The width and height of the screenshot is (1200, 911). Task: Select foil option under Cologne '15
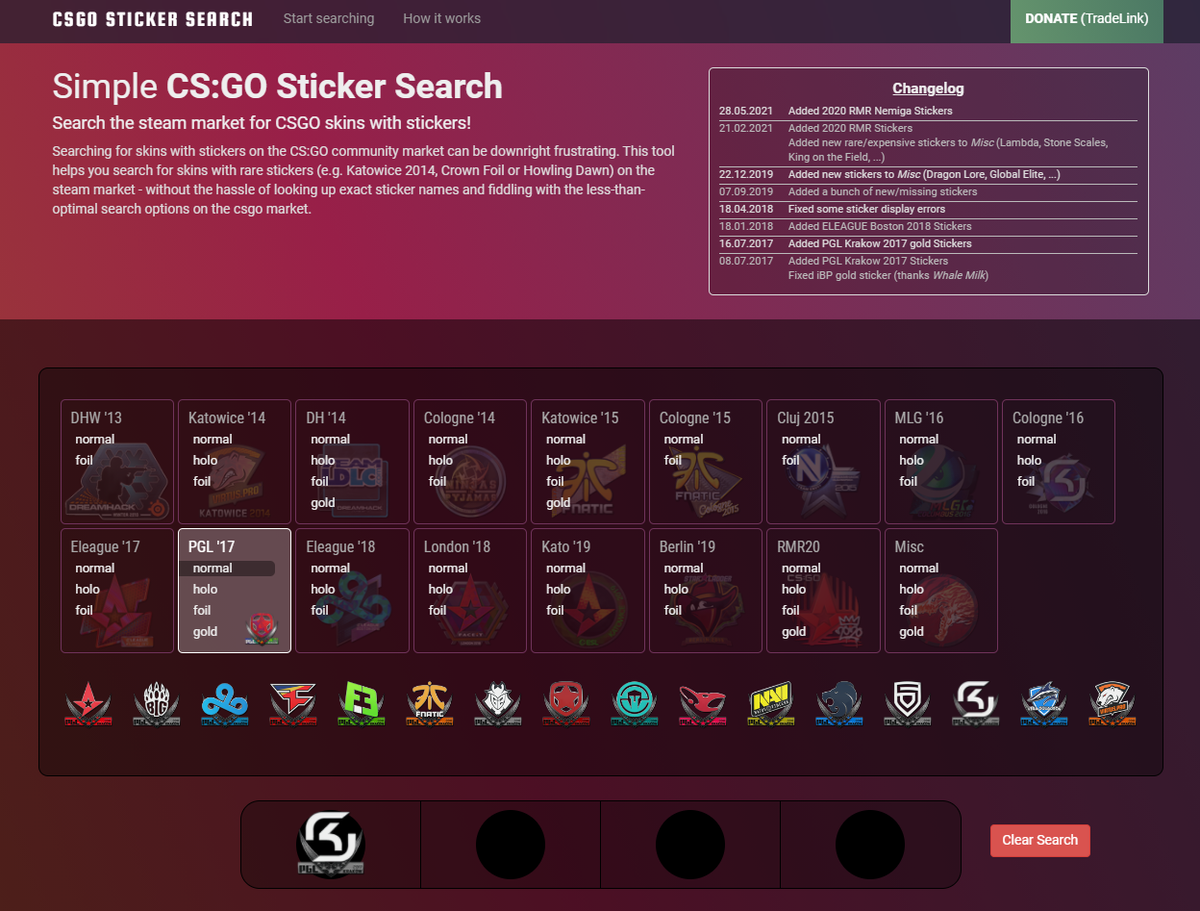click(x=673, y=461)
